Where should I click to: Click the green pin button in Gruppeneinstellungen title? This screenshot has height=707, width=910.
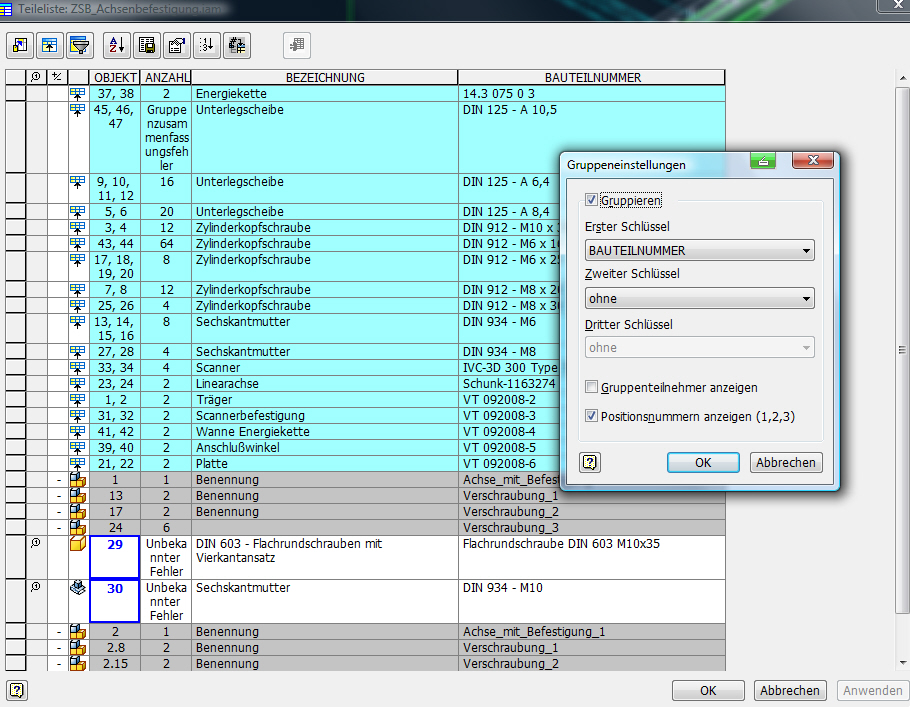coord(763,161)
